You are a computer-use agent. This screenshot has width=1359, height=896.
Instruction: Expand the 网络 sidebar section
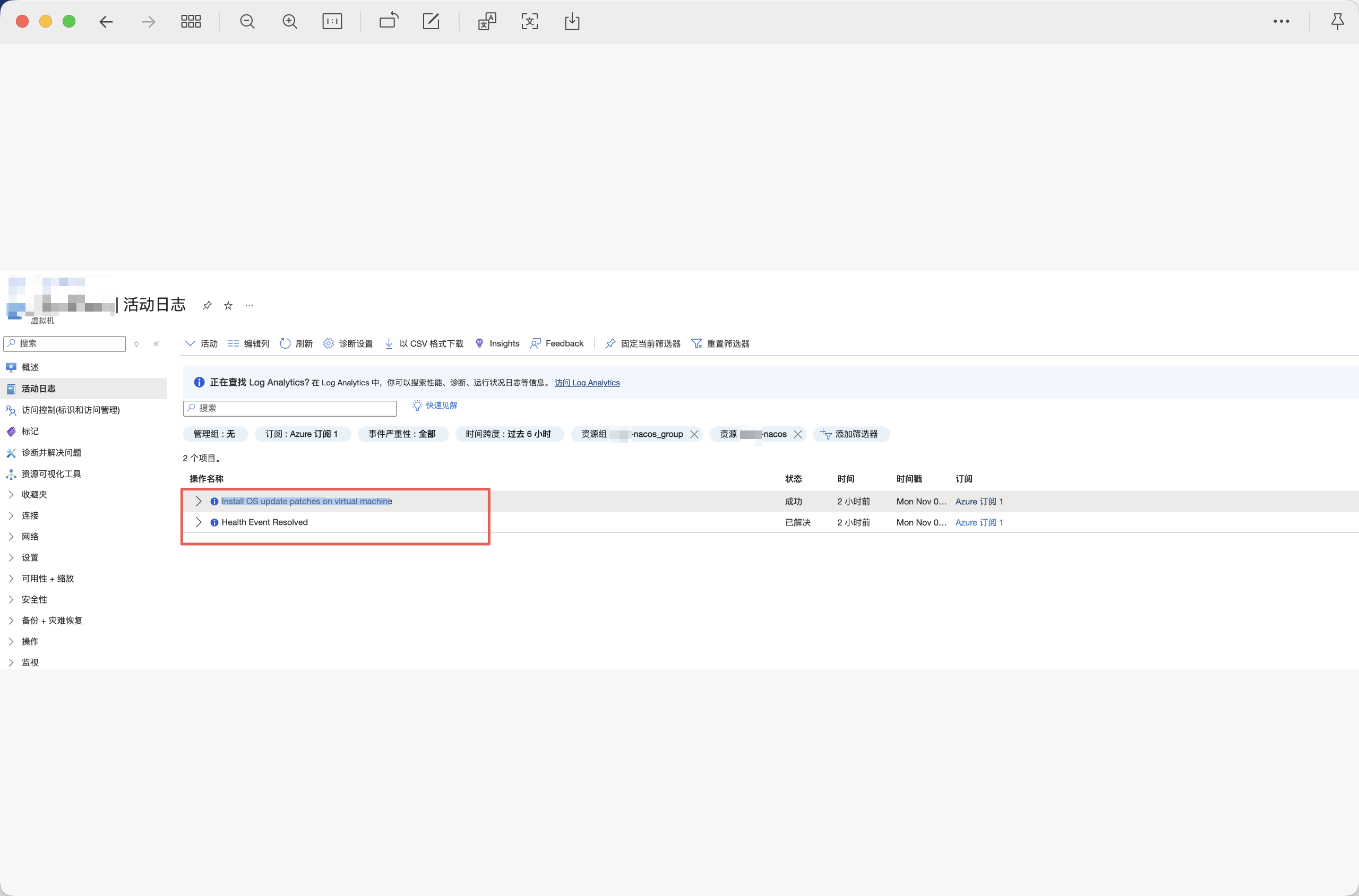[30, 537]
